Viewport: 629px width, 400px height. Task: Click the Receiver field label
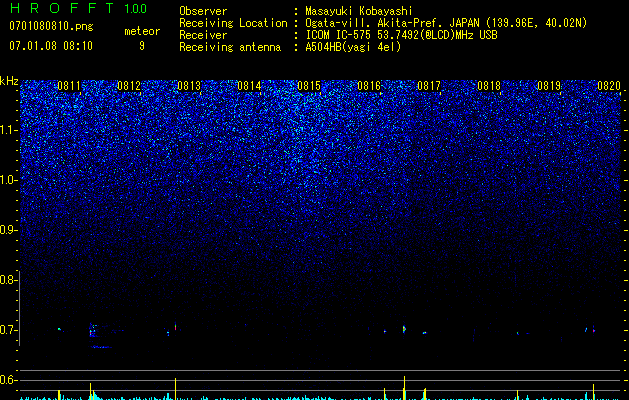203,35
